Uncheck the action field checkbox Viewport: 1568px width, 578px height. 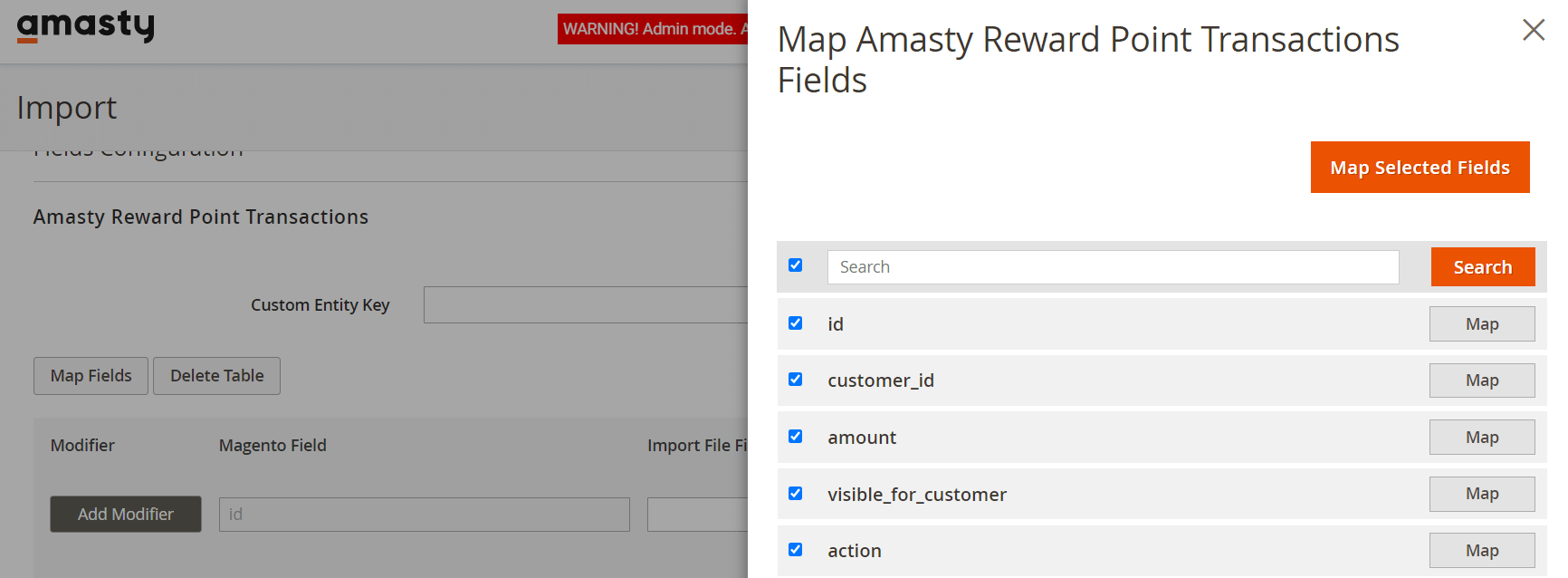pos(796,550)
